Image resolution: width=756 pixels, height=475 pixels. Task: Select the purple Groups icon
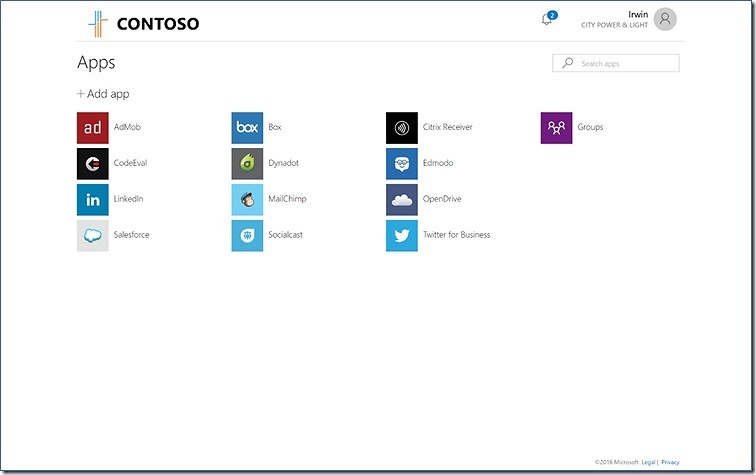tap(556, 128)
